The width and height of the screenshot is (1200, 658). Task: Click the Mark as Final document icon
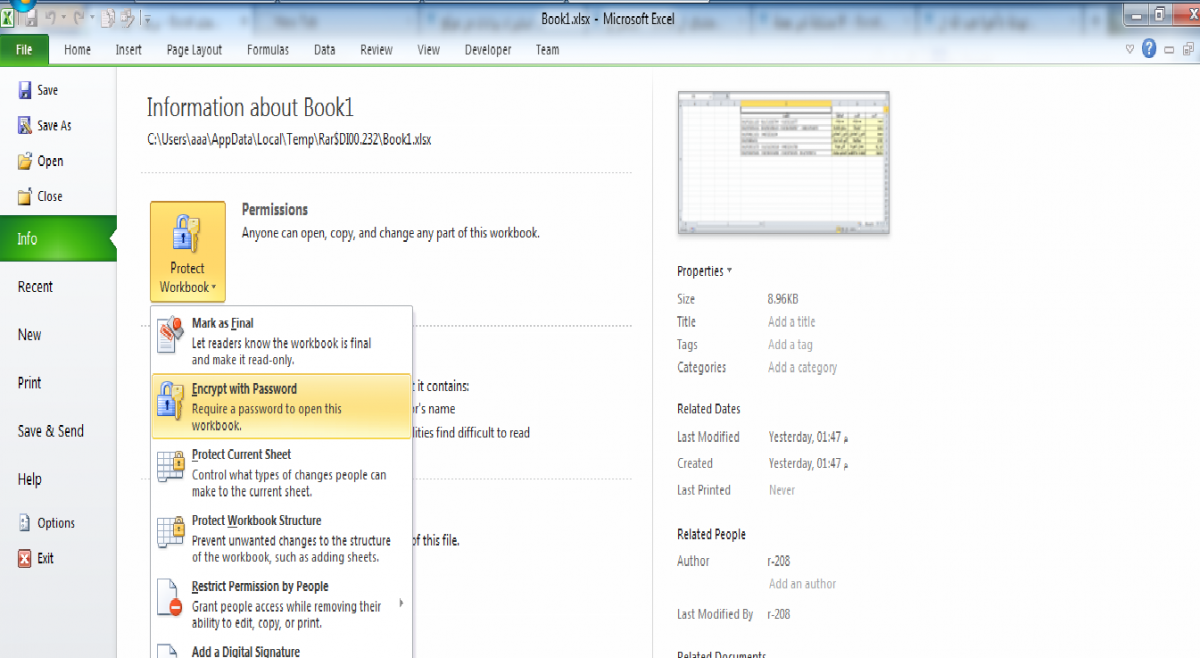click(x=171, y=337)
